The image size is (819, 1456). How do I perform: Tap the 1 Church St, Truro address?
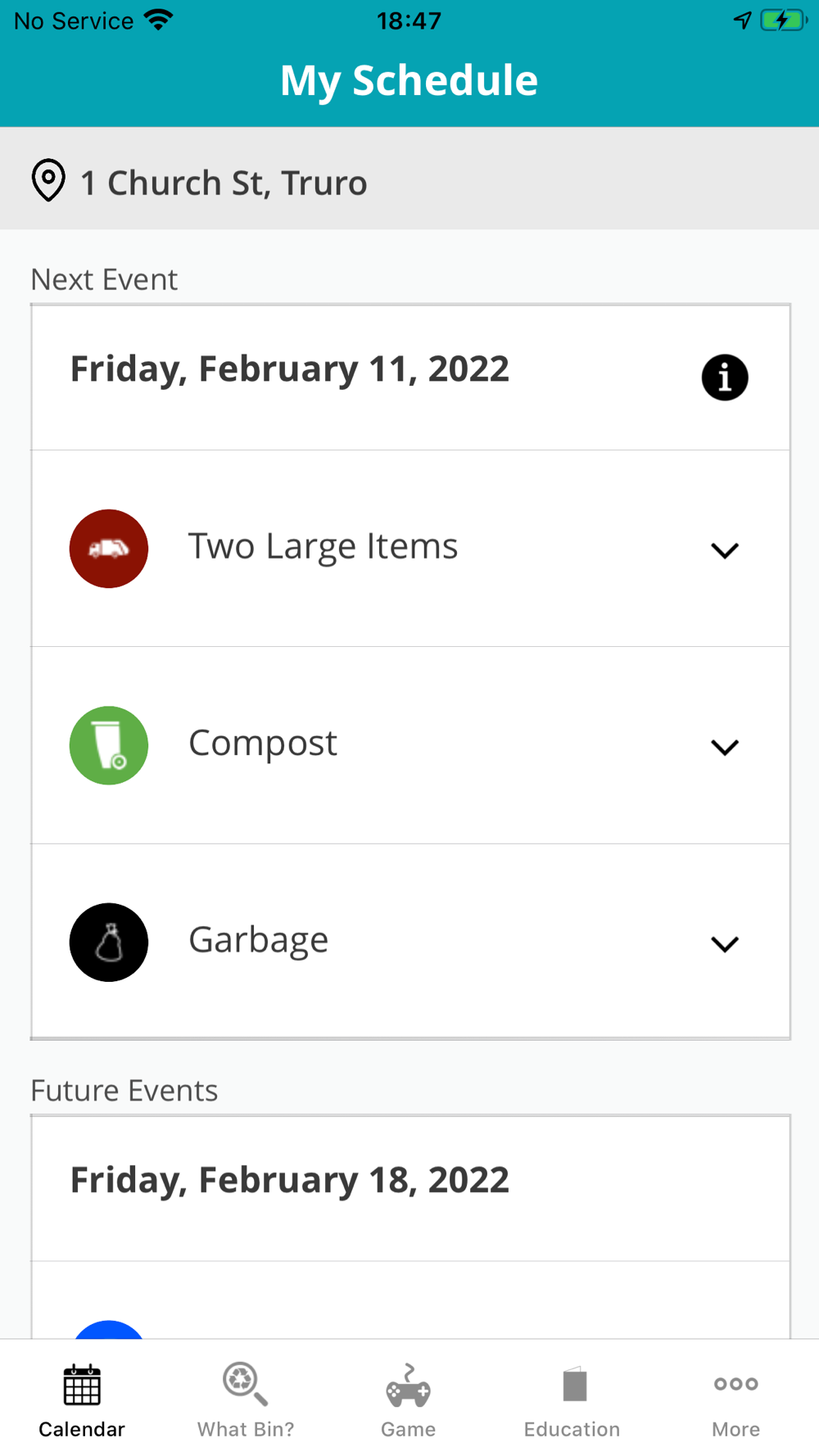point(224,183)
